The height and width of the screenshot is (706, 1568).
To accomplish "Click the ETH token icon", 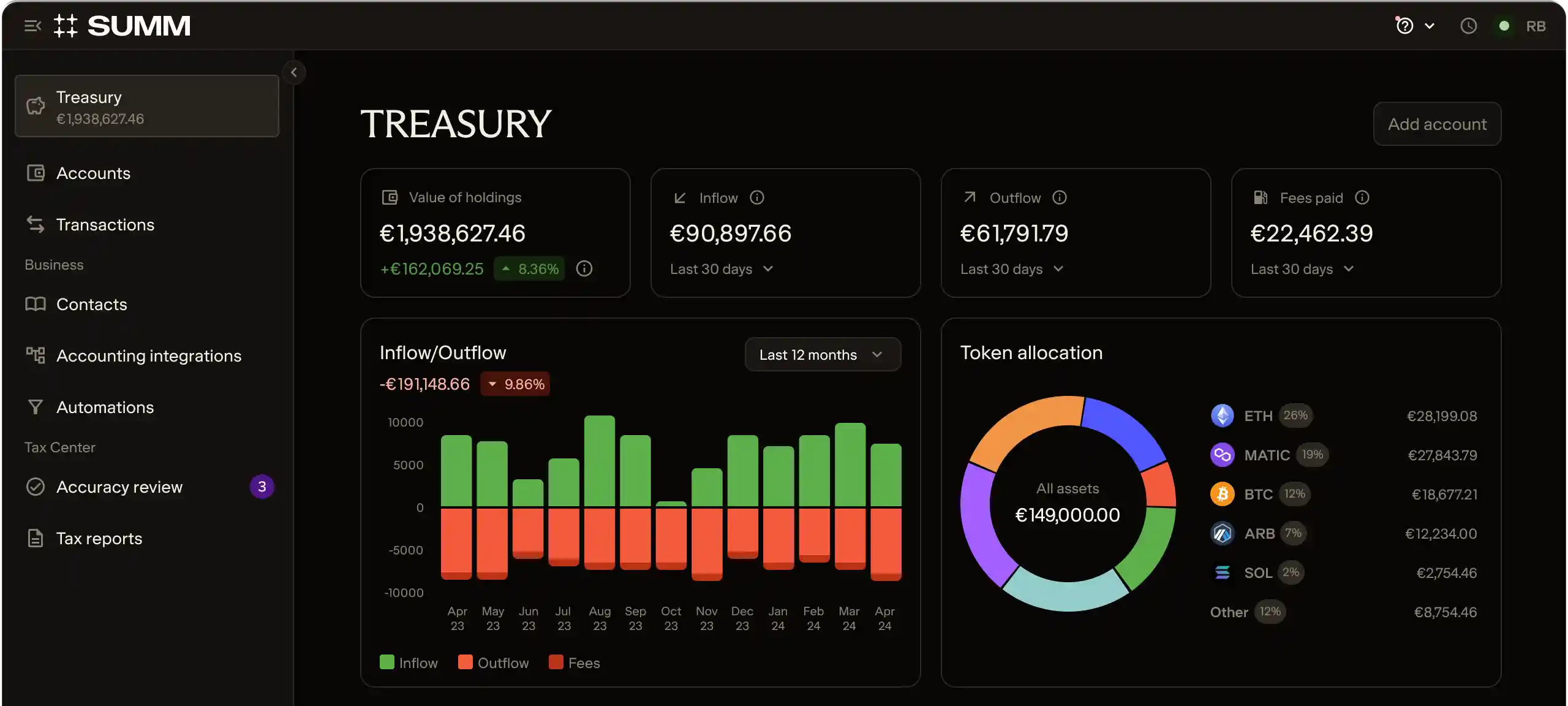I will (1222, 416).
